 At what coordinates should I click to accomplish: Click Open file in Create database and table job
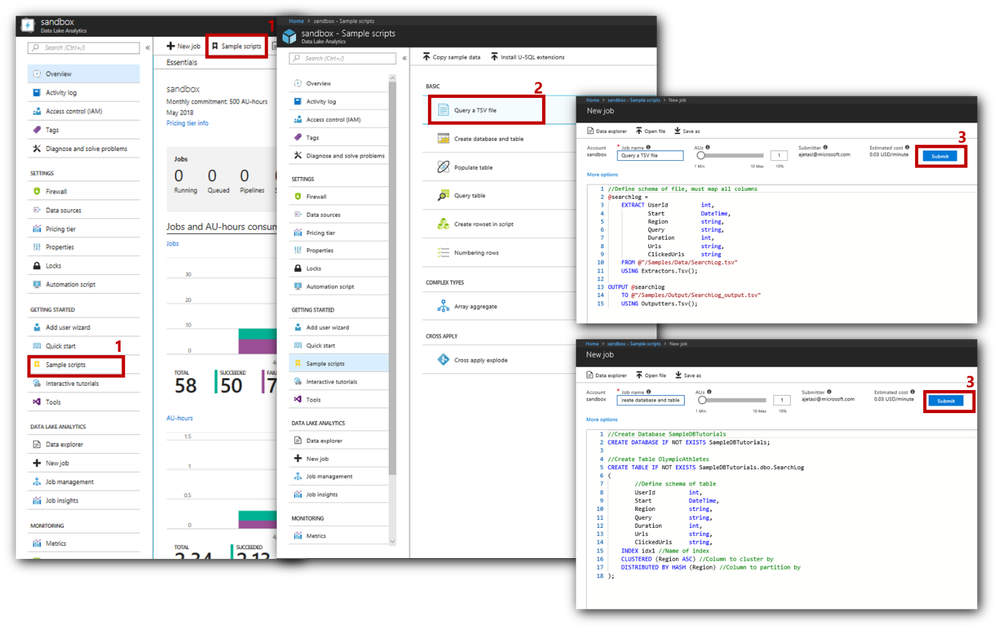(651, 375)
